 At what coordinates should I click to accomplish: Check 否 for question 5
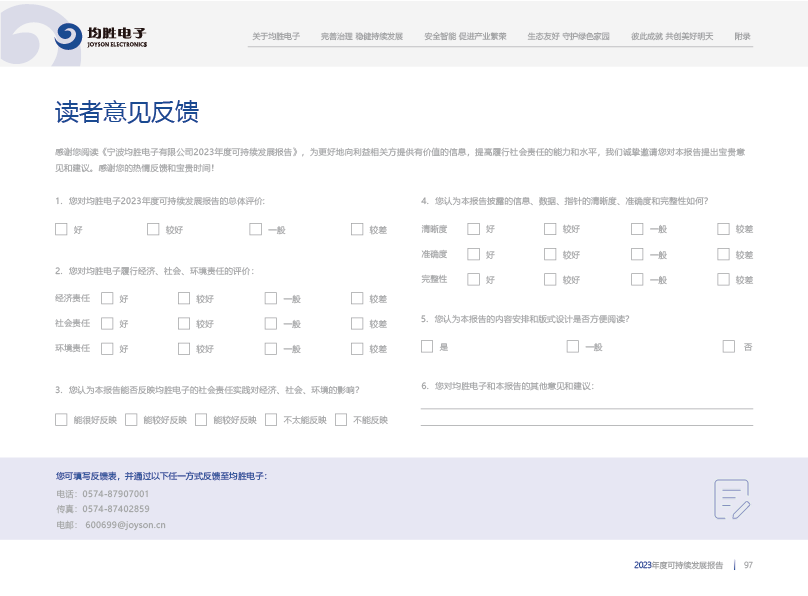(x=729, y=346)
